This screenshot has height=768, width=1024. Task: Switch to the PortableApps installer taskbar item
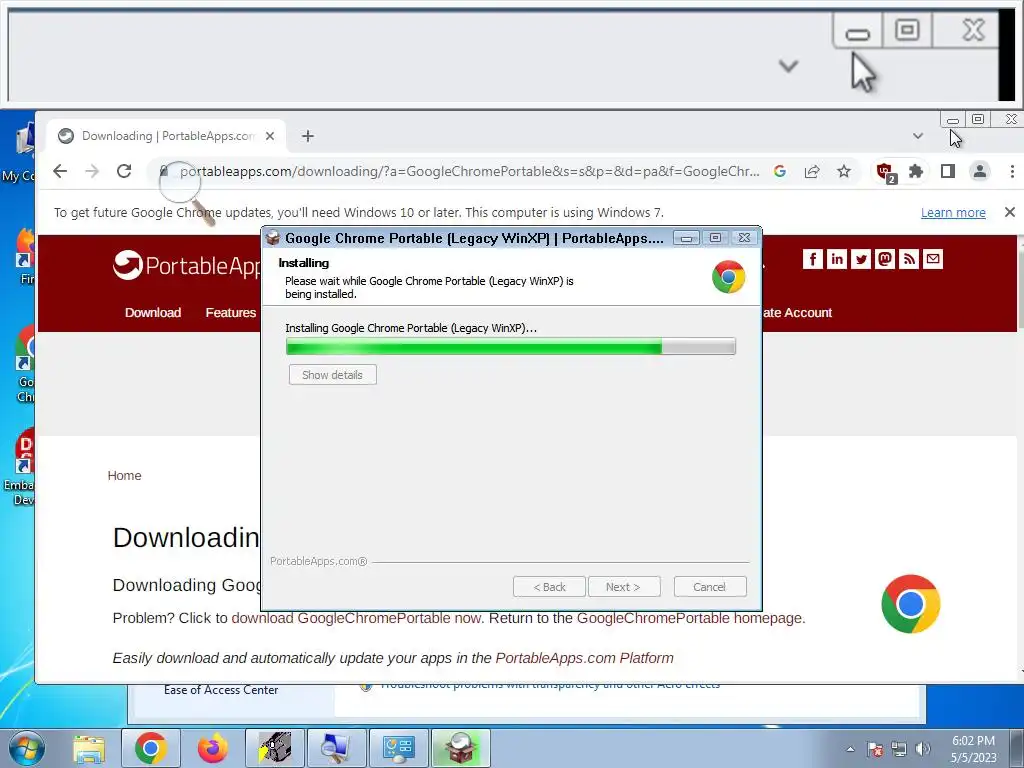click(461, 748)
